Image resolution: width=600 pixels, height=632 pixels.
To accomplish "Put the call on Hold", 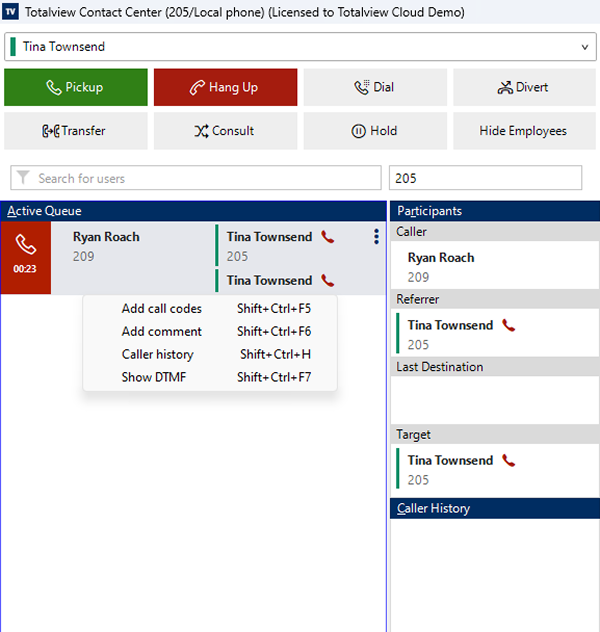I will [375, 131].
